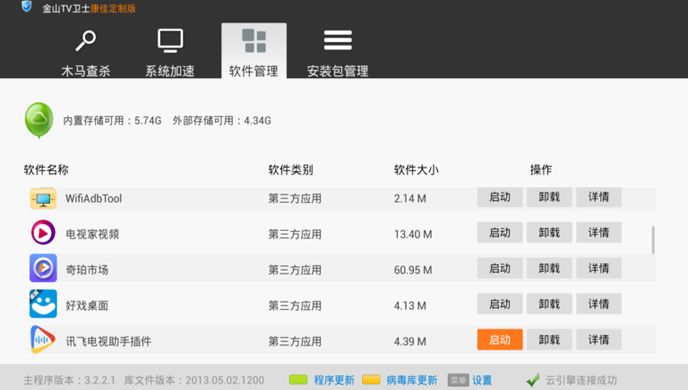View 详情 for 电视家视频
Viewport: 688px width, 390px height.
598,233
